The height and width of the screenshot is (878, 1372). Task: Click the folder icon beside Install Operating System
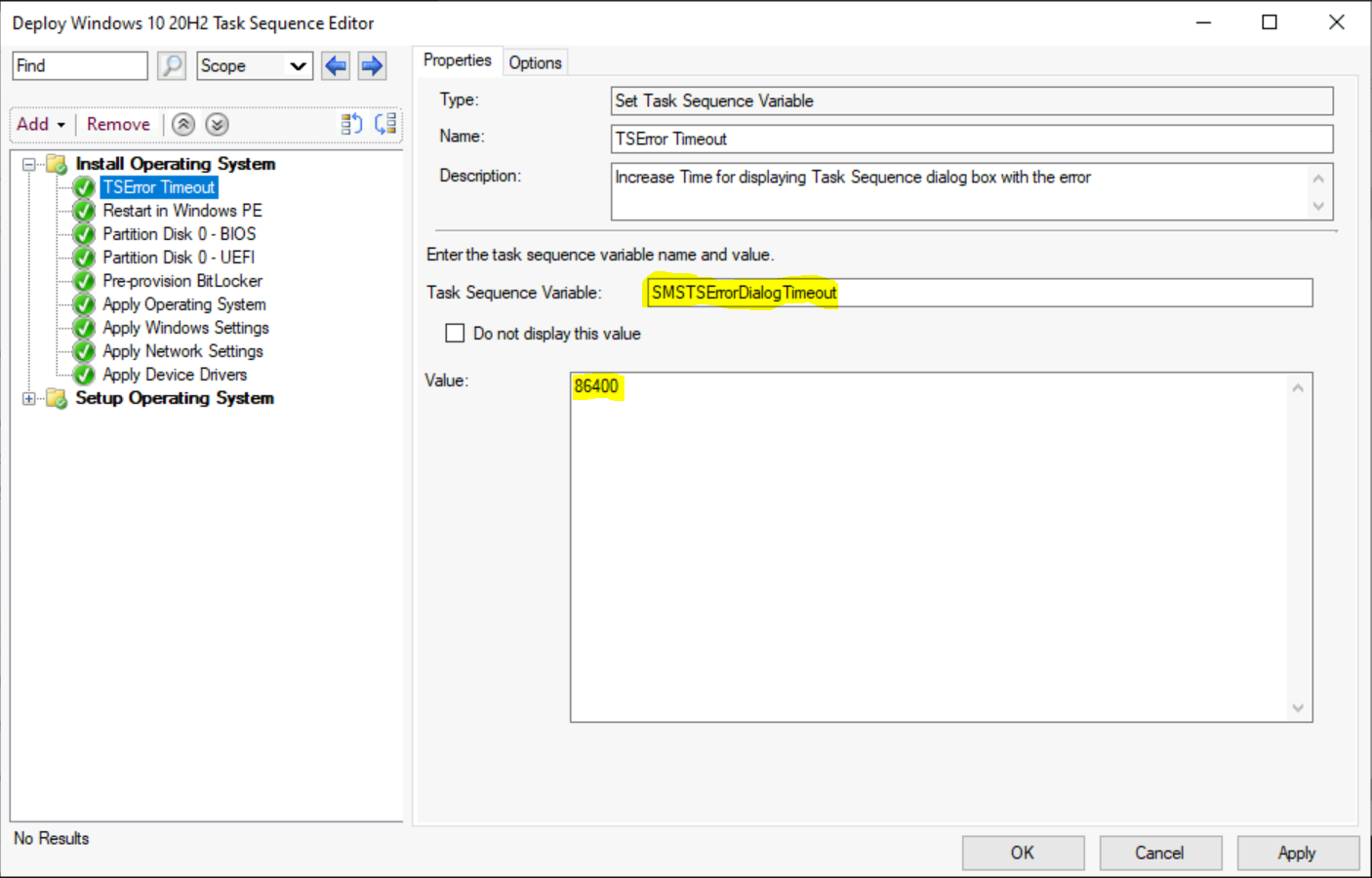(57, 163)
